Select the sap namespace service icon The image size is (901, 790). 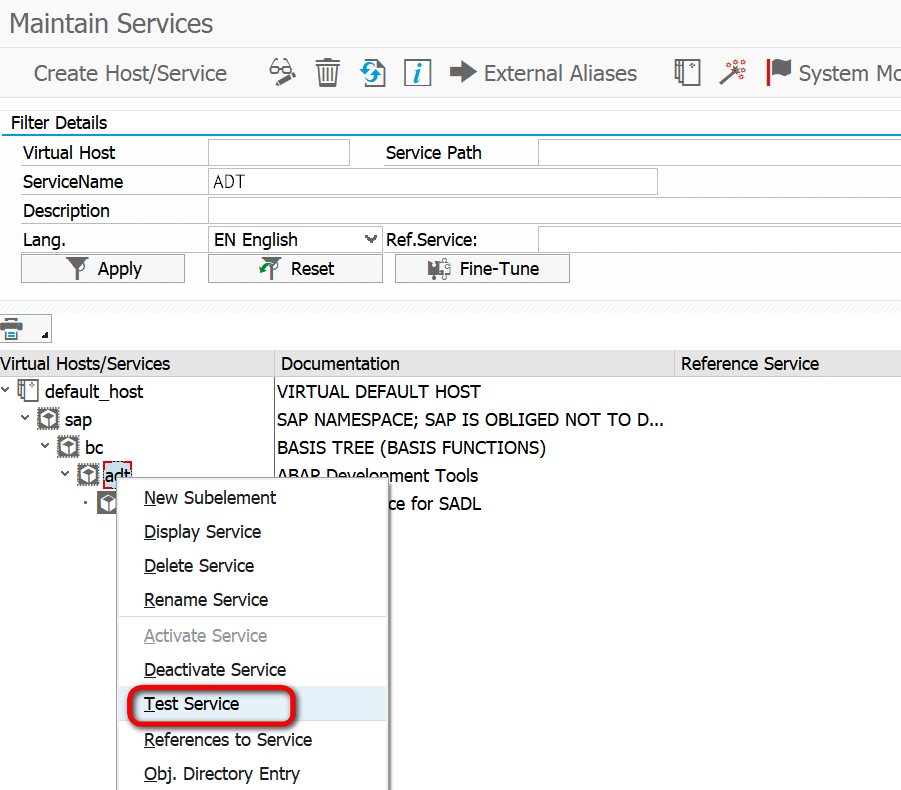[x=47, y=419]
